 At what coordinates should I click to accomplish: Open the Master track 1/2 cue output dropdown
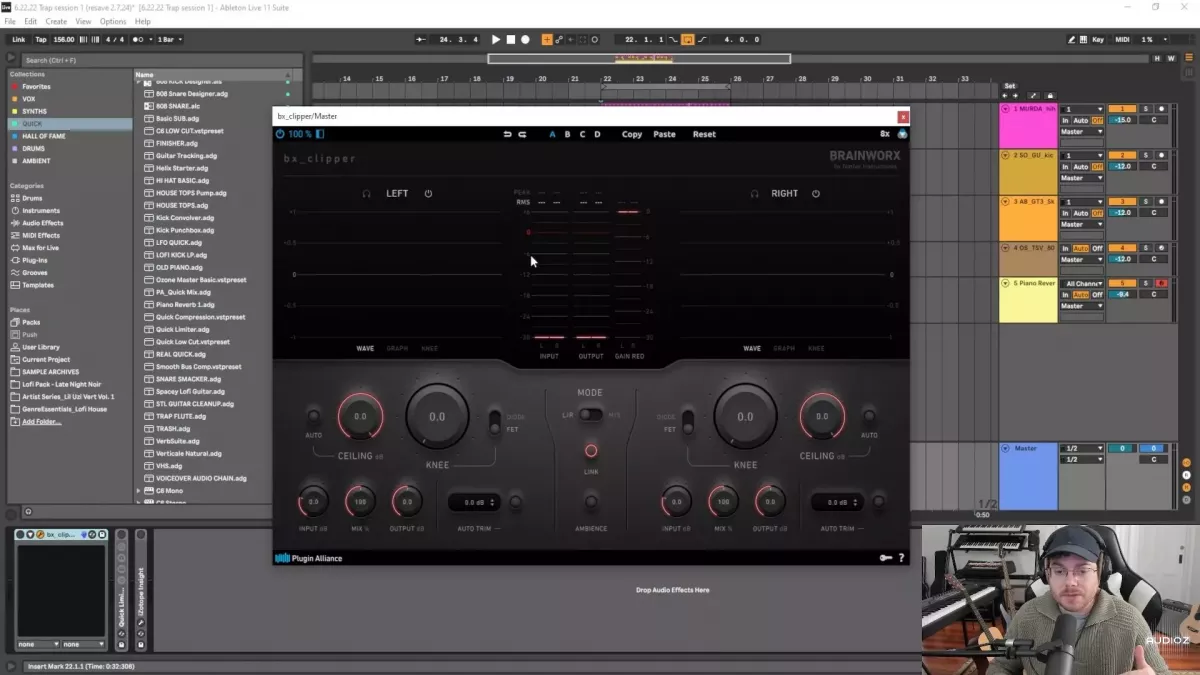coord(1082,449)
